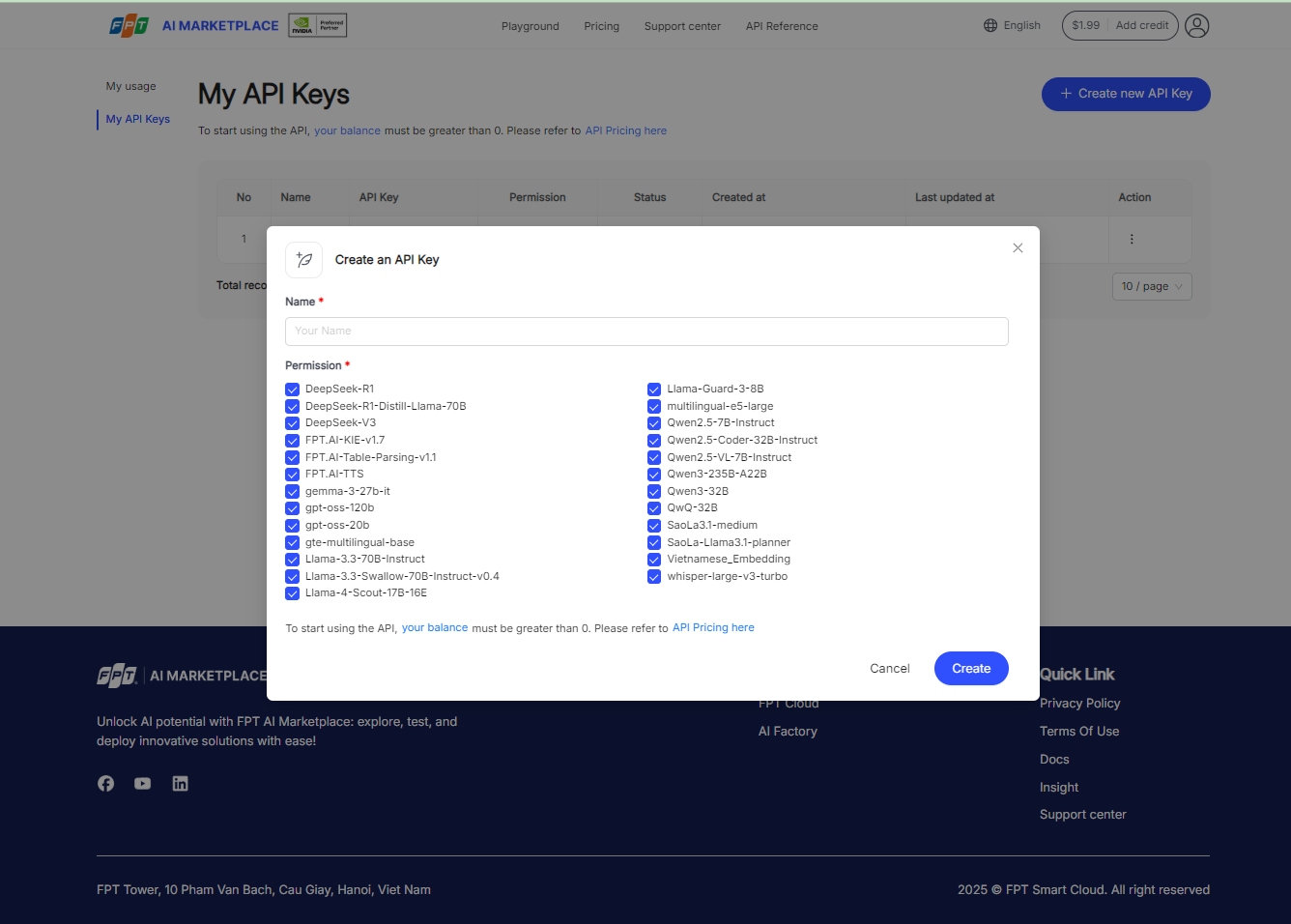Toggle the SaoLa-Llama3.1-planner checkbox

(654, 543)
